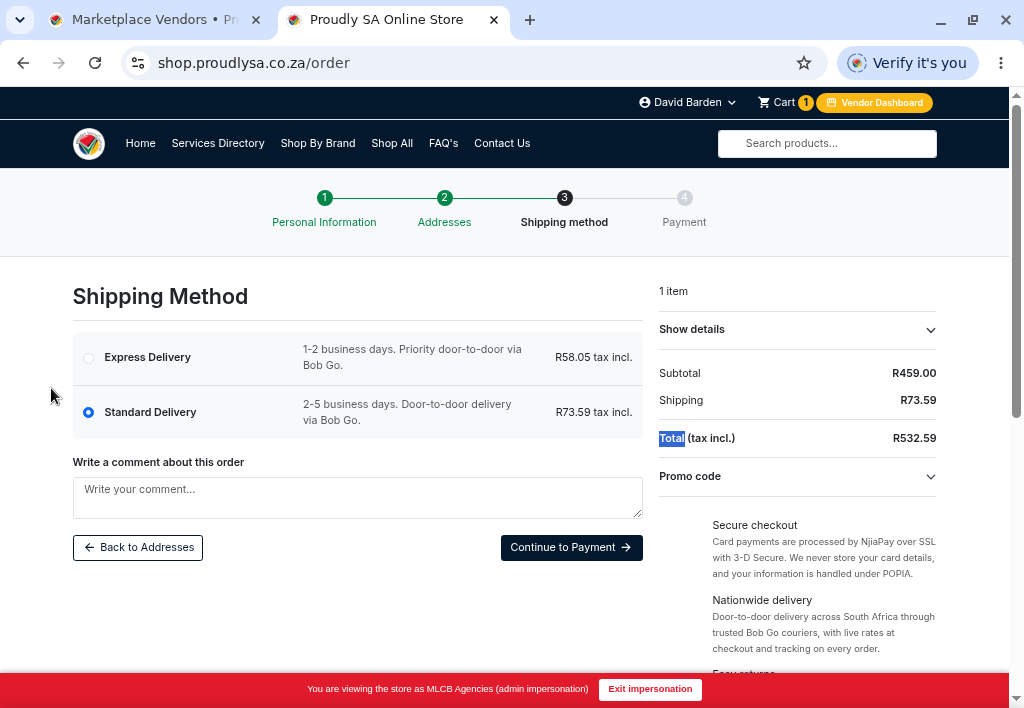Close the Marketplace Vendors tab
Screen dimensions: 1024x708
tap(256, 20)
